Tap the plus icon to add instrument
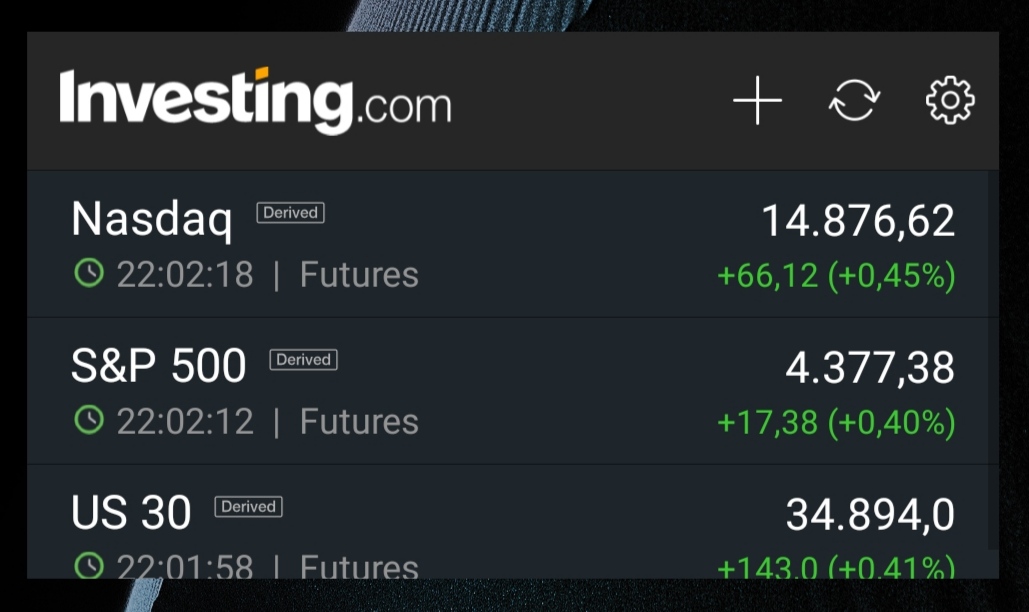 point(757,101)
